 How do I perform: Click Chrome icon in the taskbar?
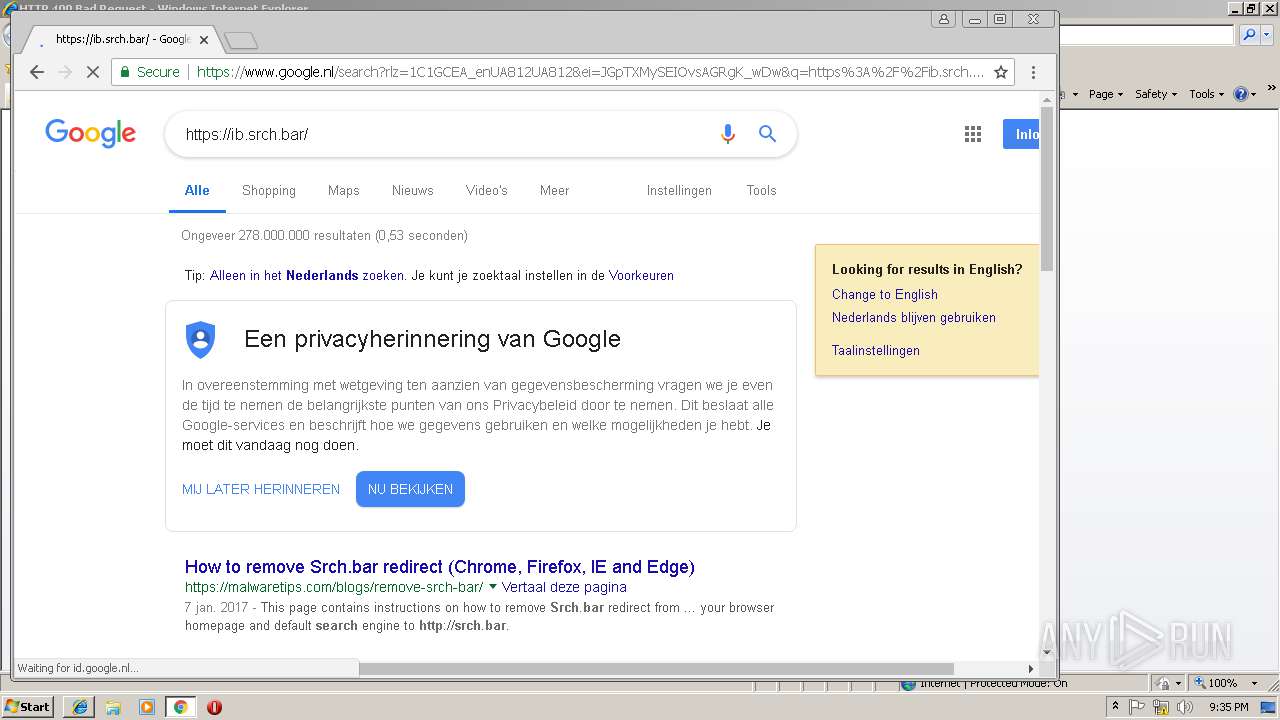[x=180, y=707]
